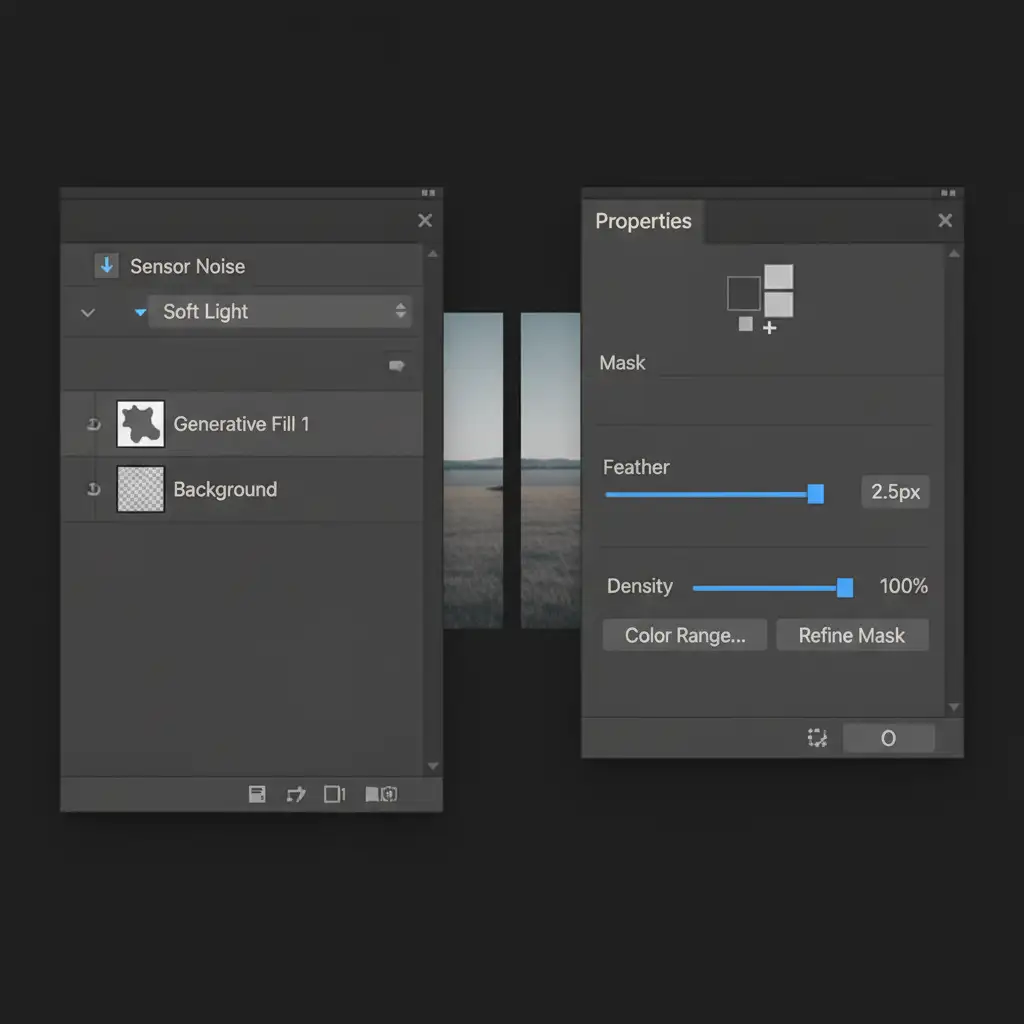The image size is (1024, 1024).
Task: Hide the Background layer
Action: click(x=93, y=490)
